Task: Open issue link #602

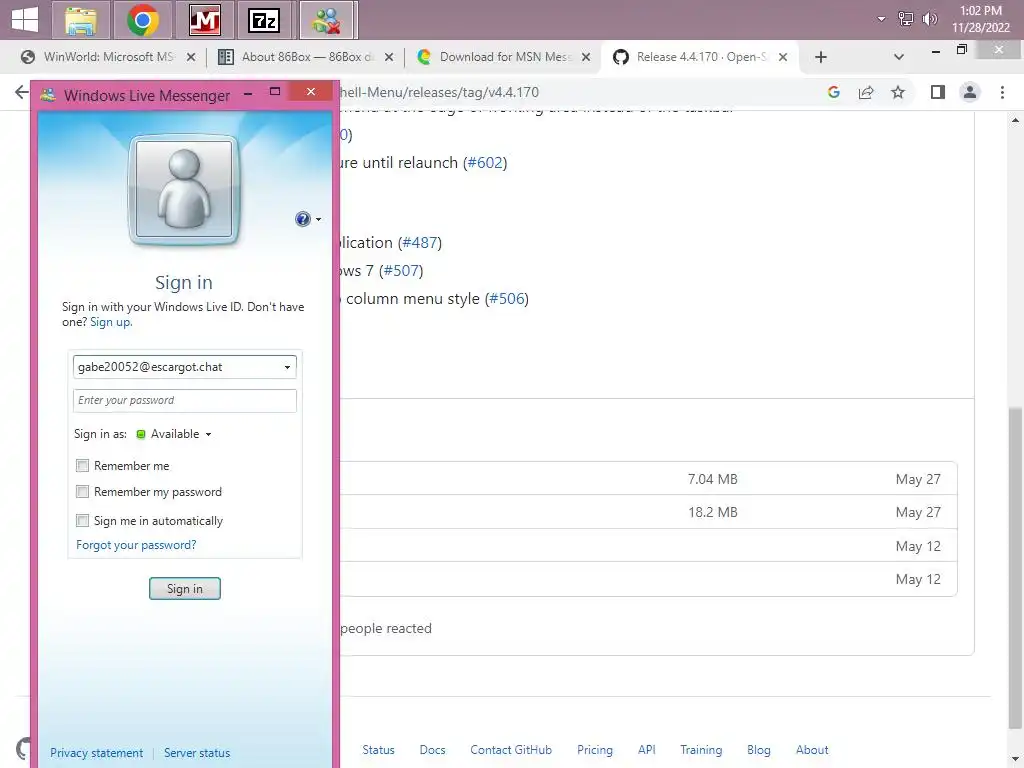Action: pyautogui.click(x=487, y=163)
